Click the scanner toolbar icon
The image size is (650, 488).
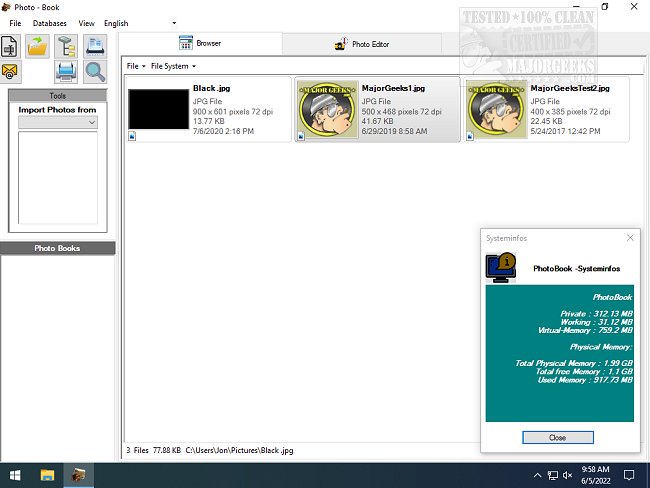click(x=95, y=46)
